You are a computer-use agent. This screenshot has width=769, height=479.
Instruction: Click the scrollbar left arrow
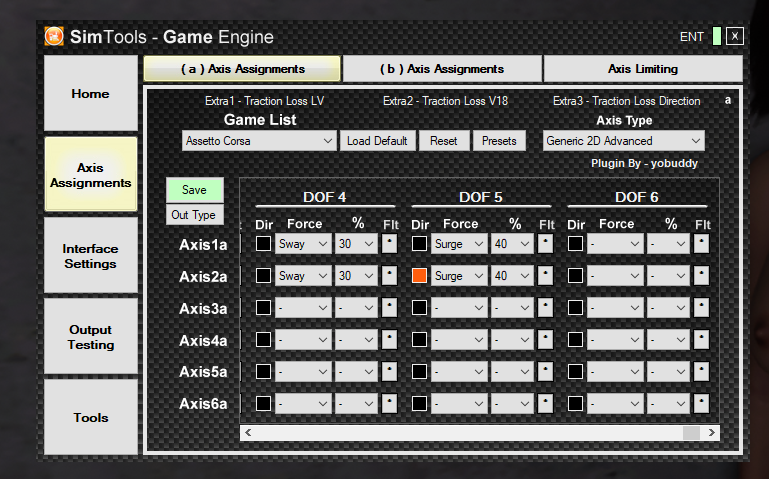[x=248, y=432]
